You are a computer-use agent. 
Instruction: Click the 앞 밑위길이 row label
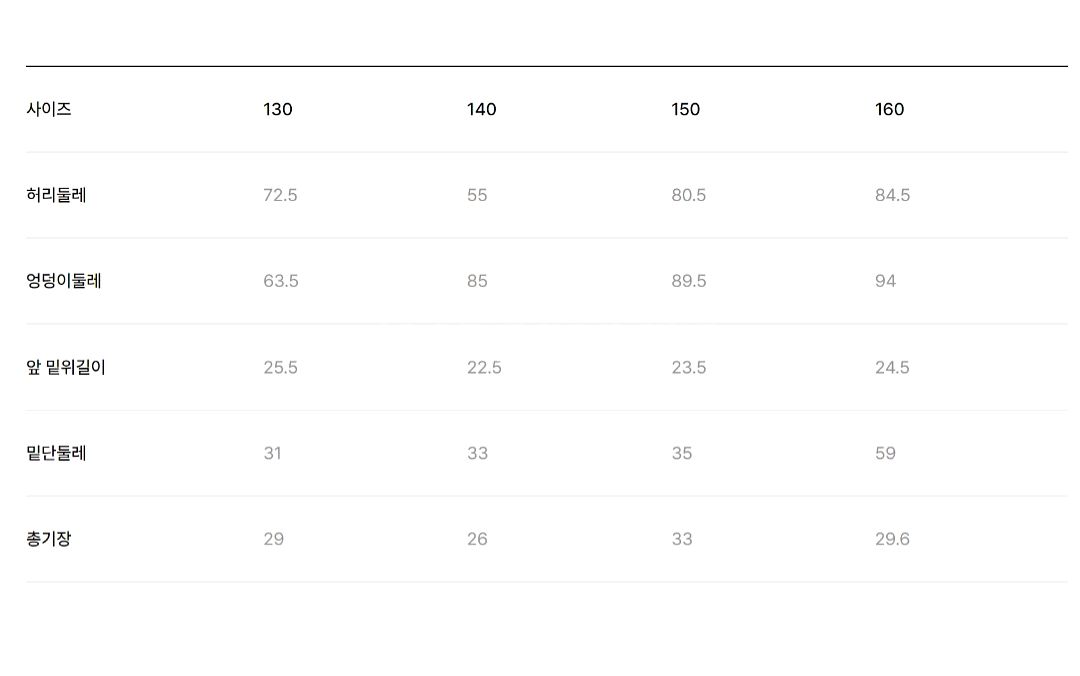(66, 367)
